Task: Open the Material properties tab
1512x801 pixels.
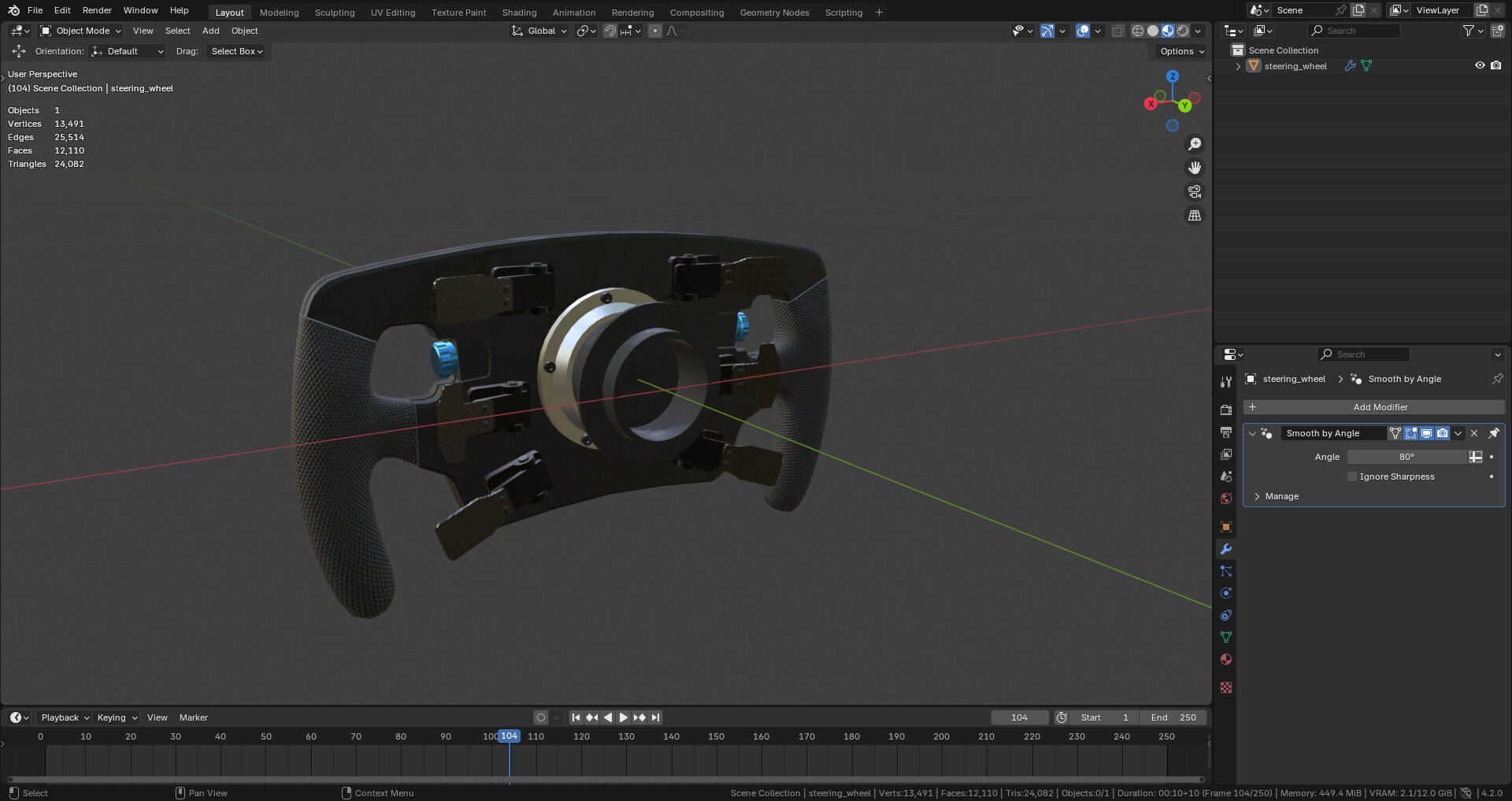Action: tap(1225, 659)
